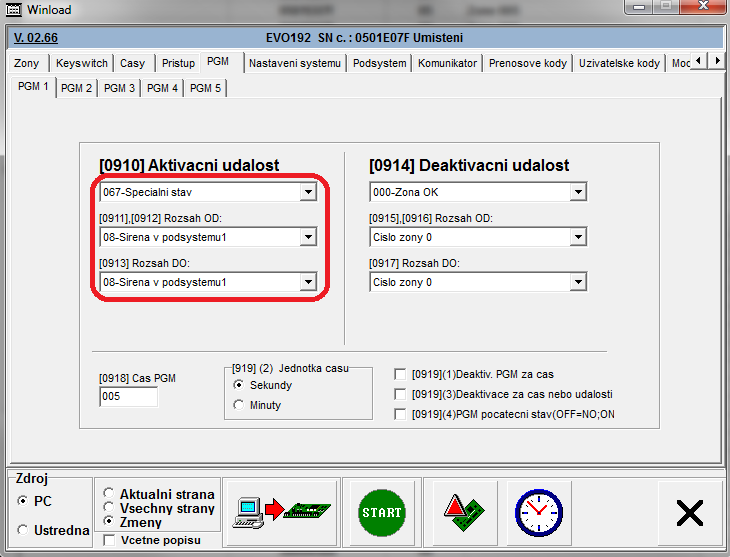Click the Winload title bar icon

point(13,9)
